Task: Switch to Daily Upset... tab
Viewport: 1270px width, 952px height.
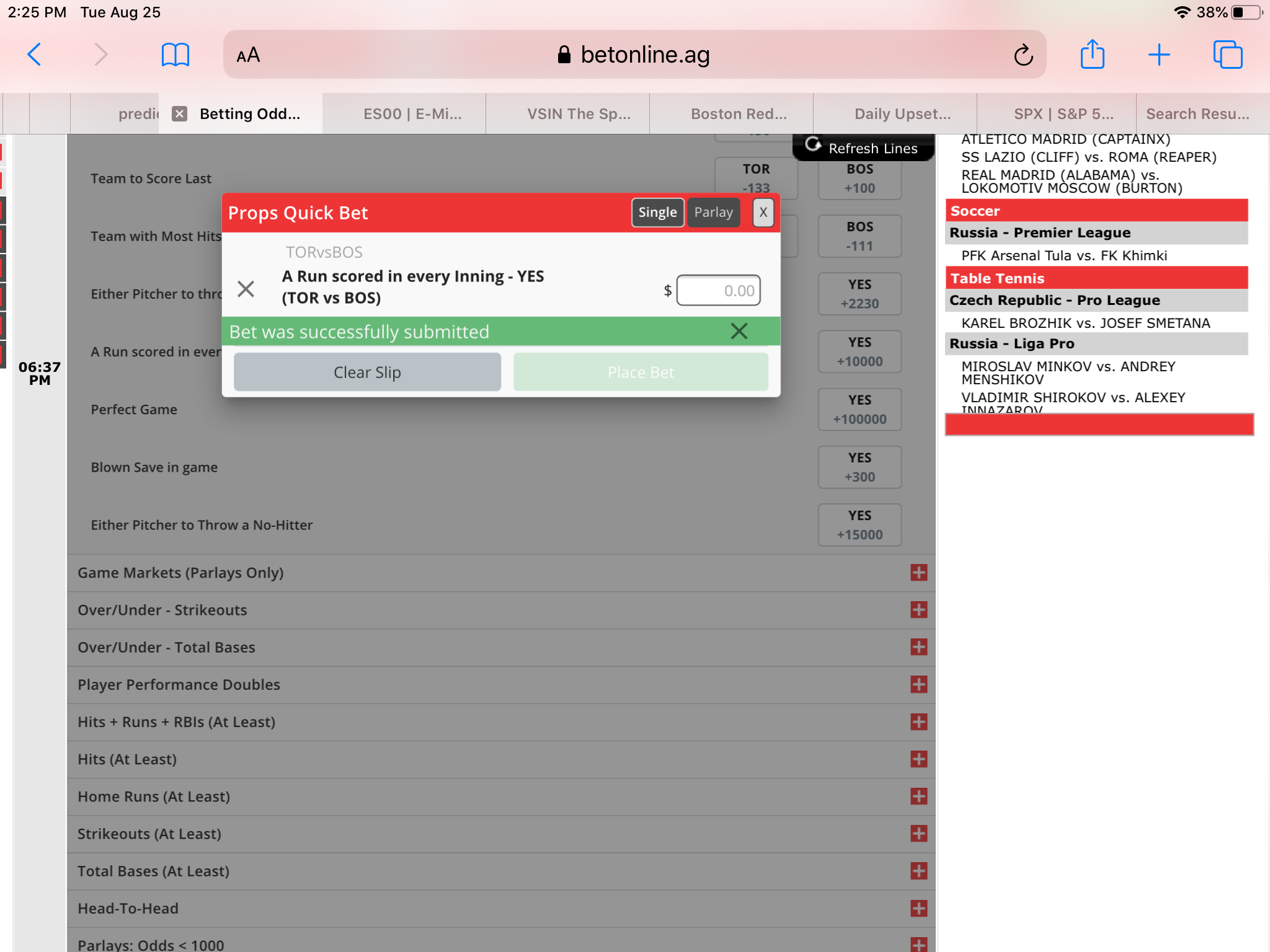Action: (895, 113)
